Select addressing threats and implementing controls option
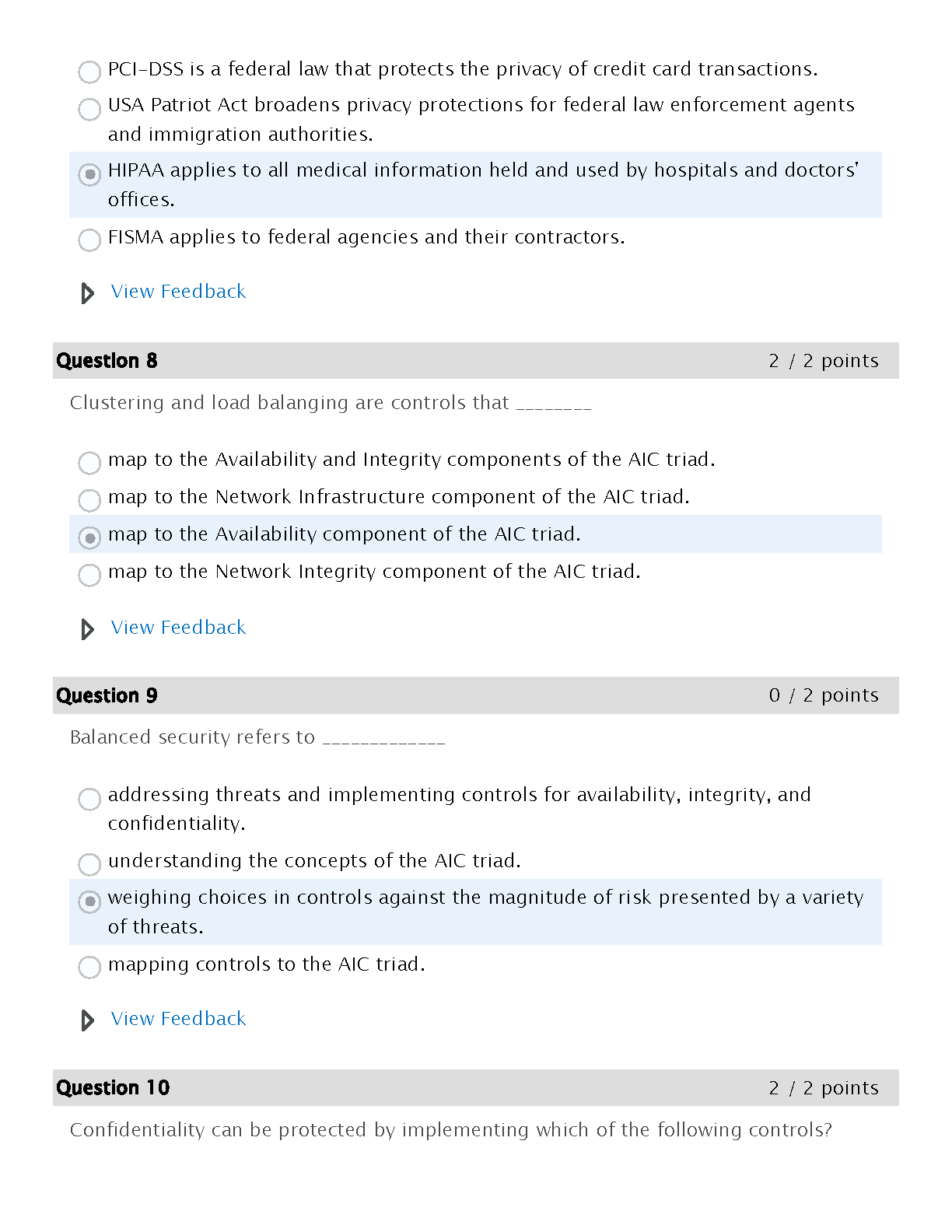Image resolution: width=952 pixels, height=1232 pixels. click(89, 799)
